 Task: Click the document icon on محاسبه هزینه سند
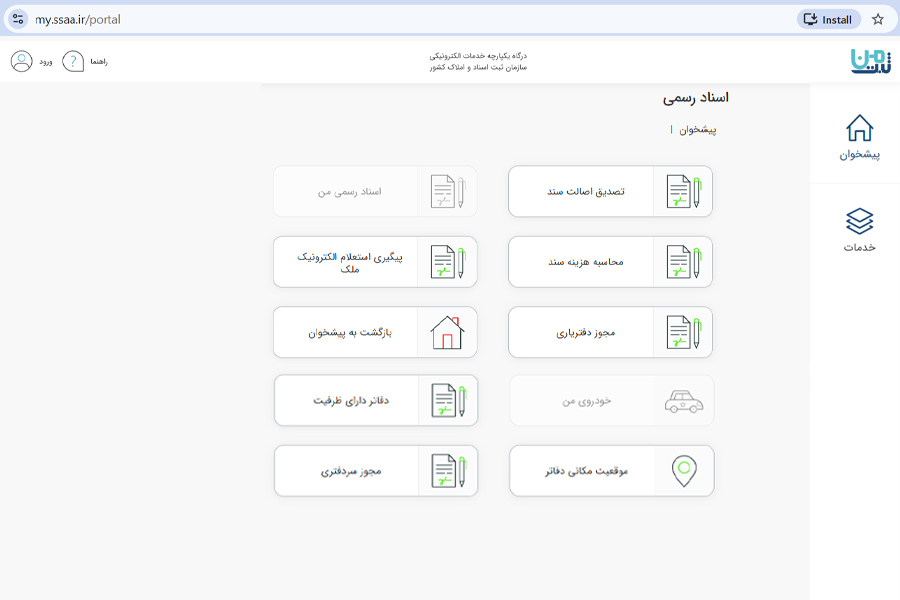(x=685, y=261)
